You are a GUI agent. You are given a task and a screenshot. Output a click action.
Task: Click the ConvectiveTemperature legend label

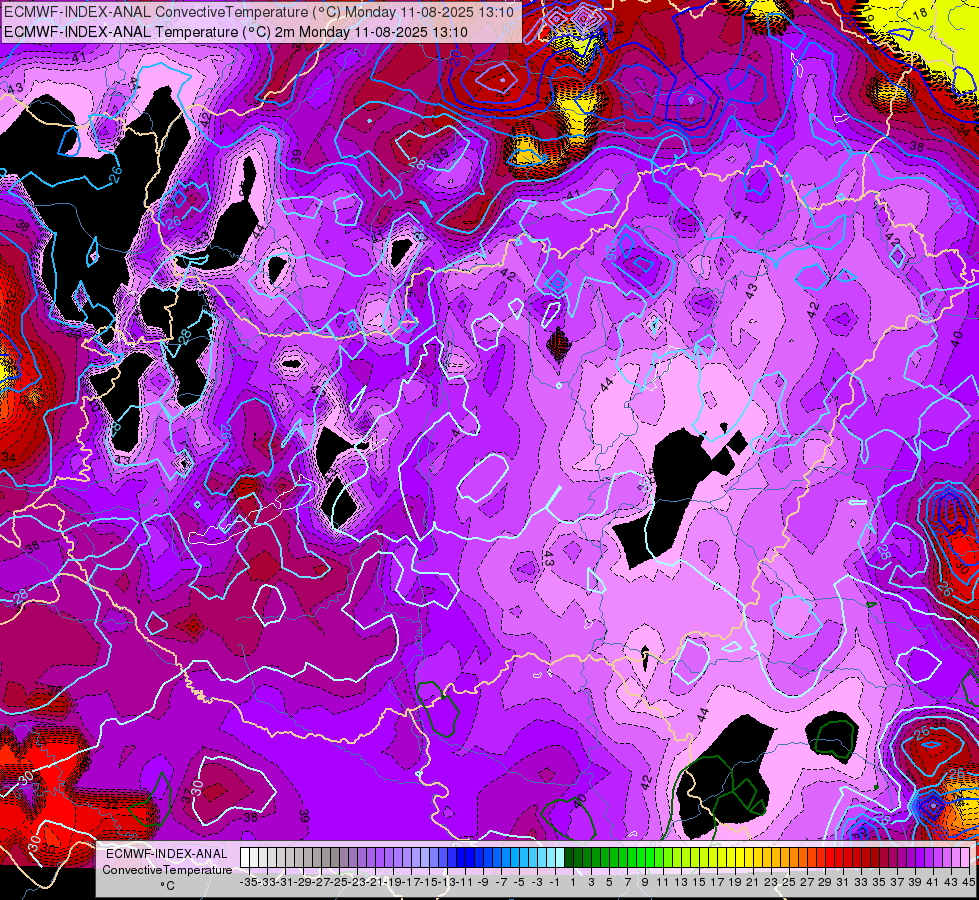[167, 869]
